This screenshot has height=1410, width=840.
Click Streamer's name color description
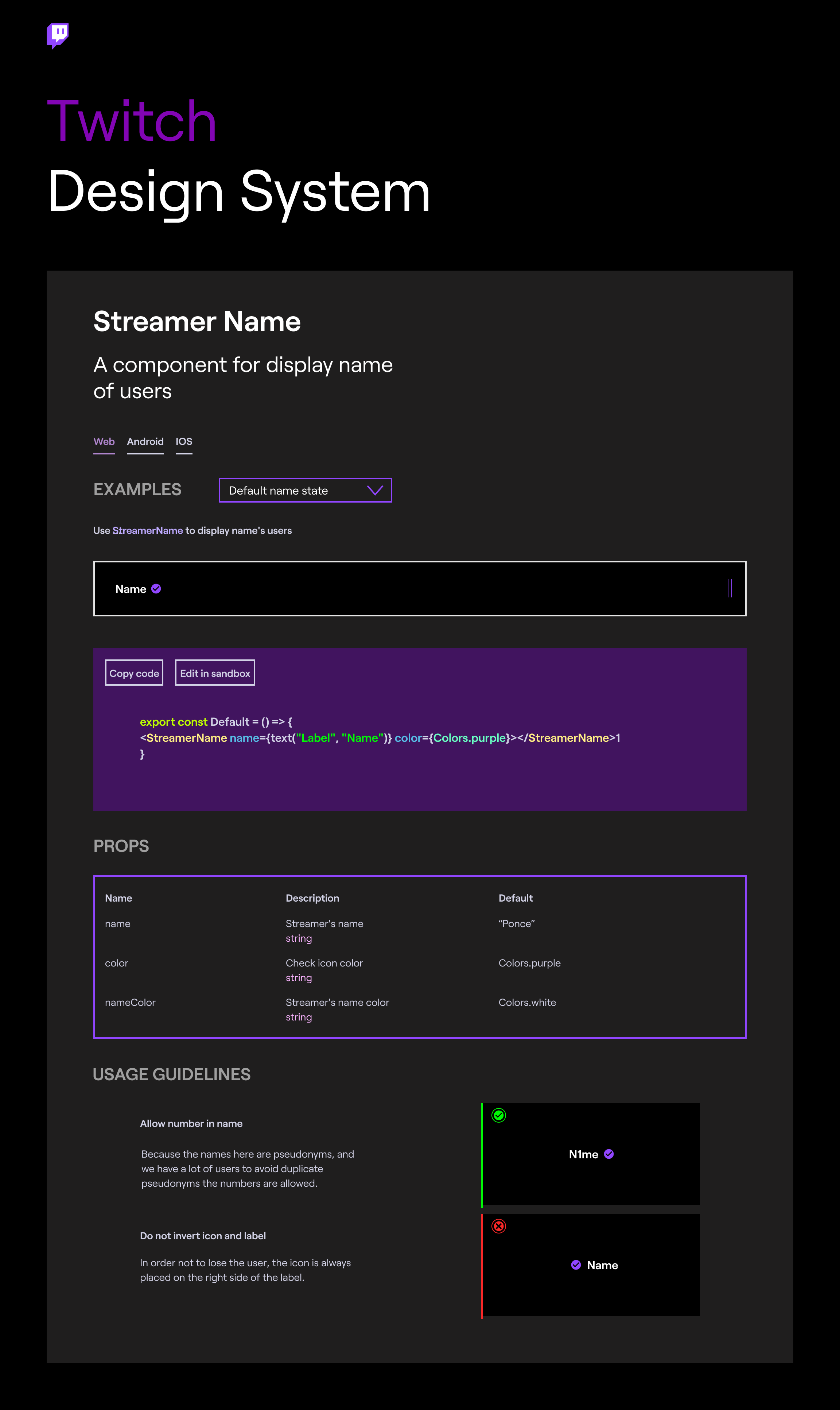[x=337, y=1002]
